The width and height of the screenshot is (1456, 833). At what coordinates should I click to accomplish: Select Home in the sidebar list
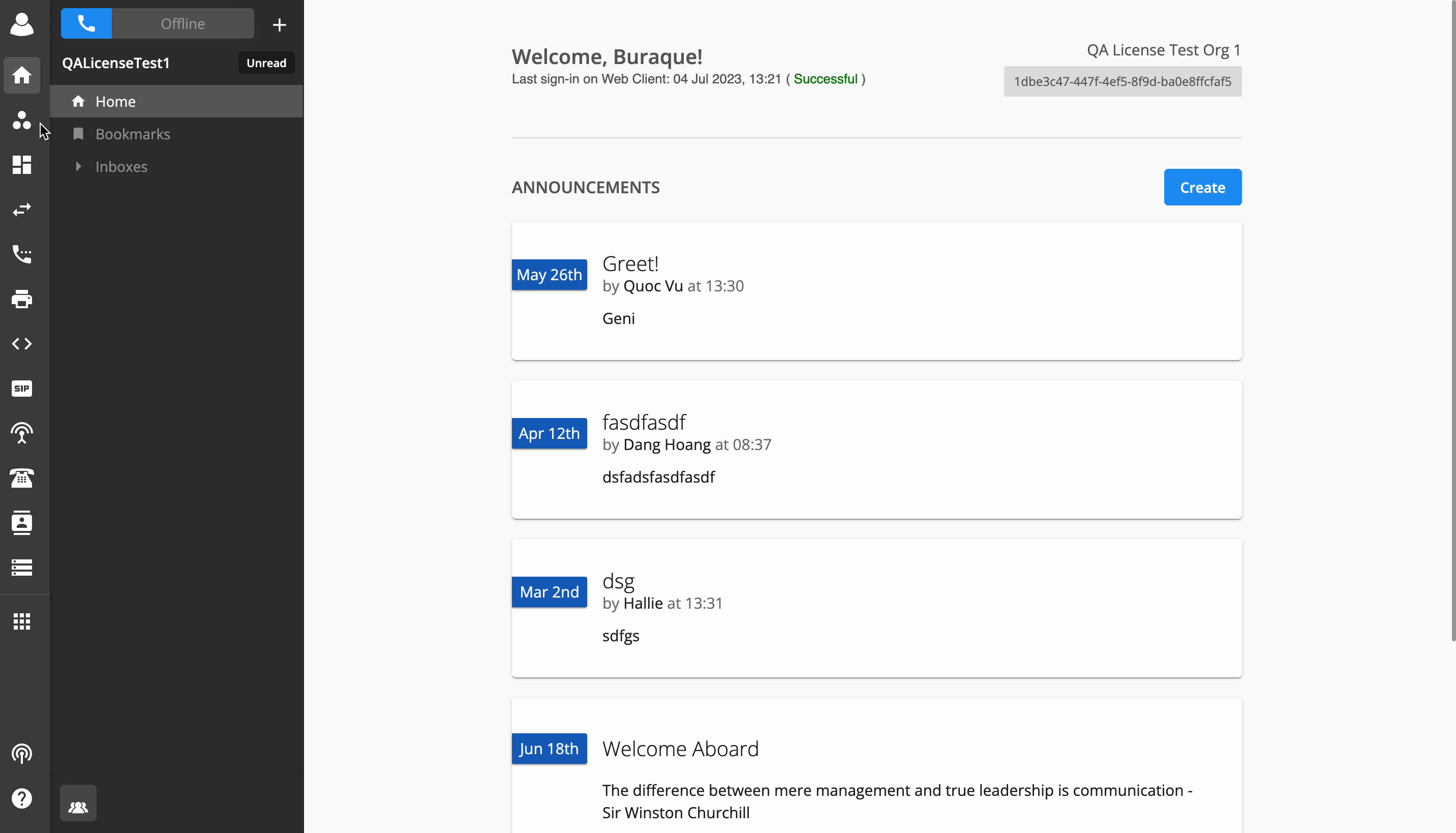(x=177, y=101)
